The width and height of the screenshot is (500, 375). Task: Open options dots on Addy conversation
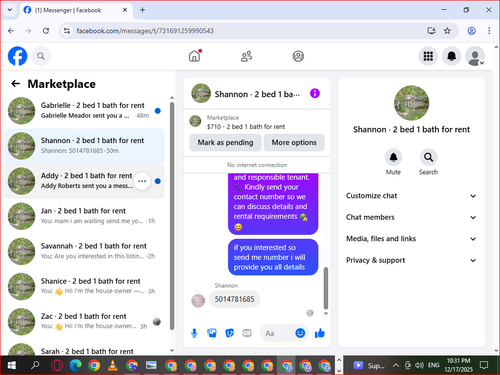[x=142, y=181]
